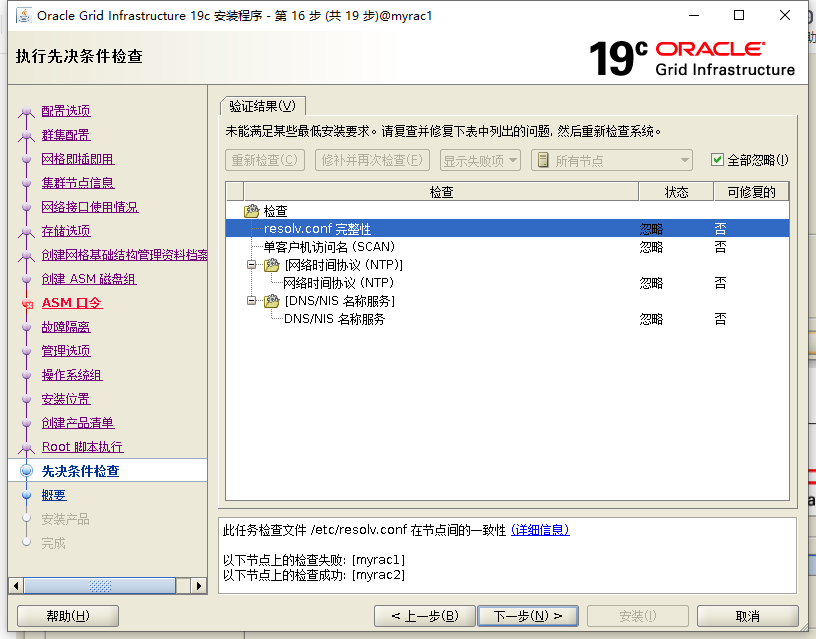The image size is (816, 639).
Task: Close the installer window
Action: tap(785, 16)
